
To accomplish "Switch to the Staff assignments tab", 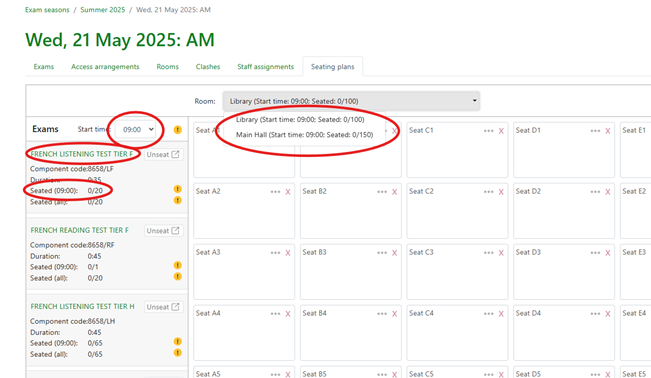I will [266, 66].
